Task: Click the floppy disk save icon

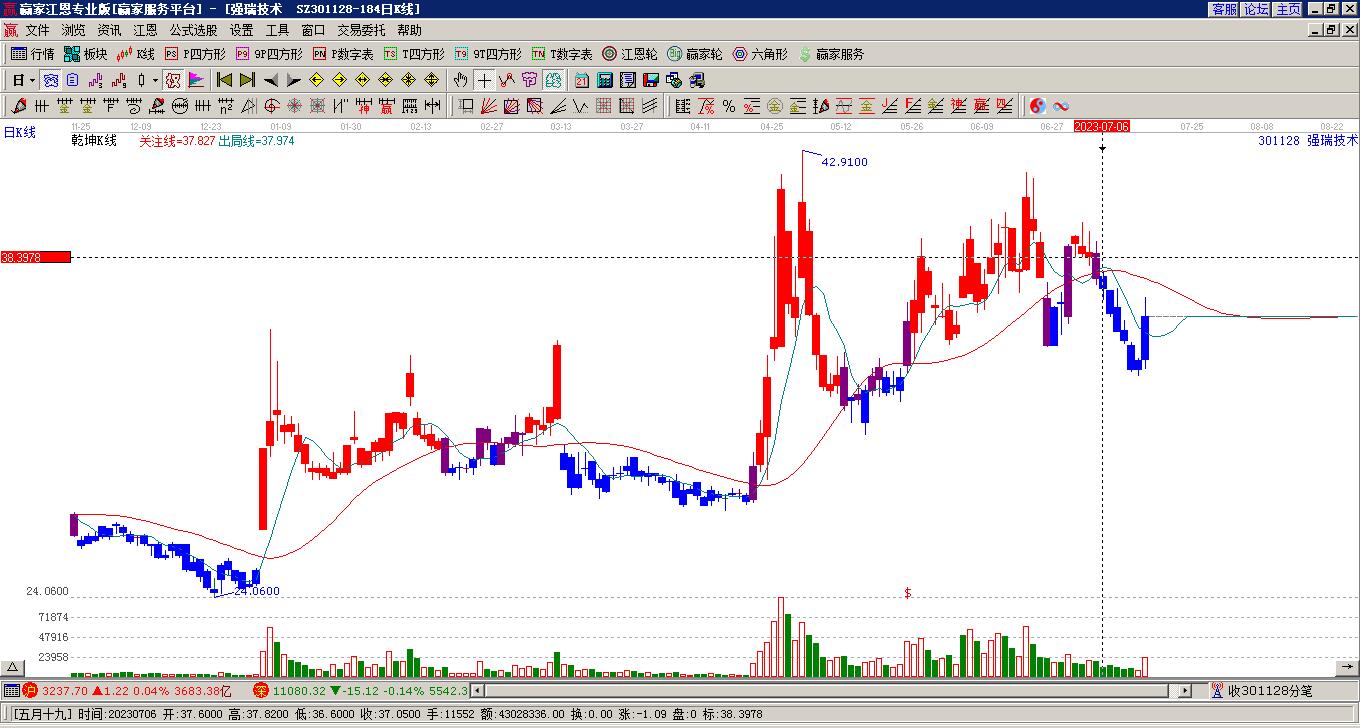Action: coord(651,80)
